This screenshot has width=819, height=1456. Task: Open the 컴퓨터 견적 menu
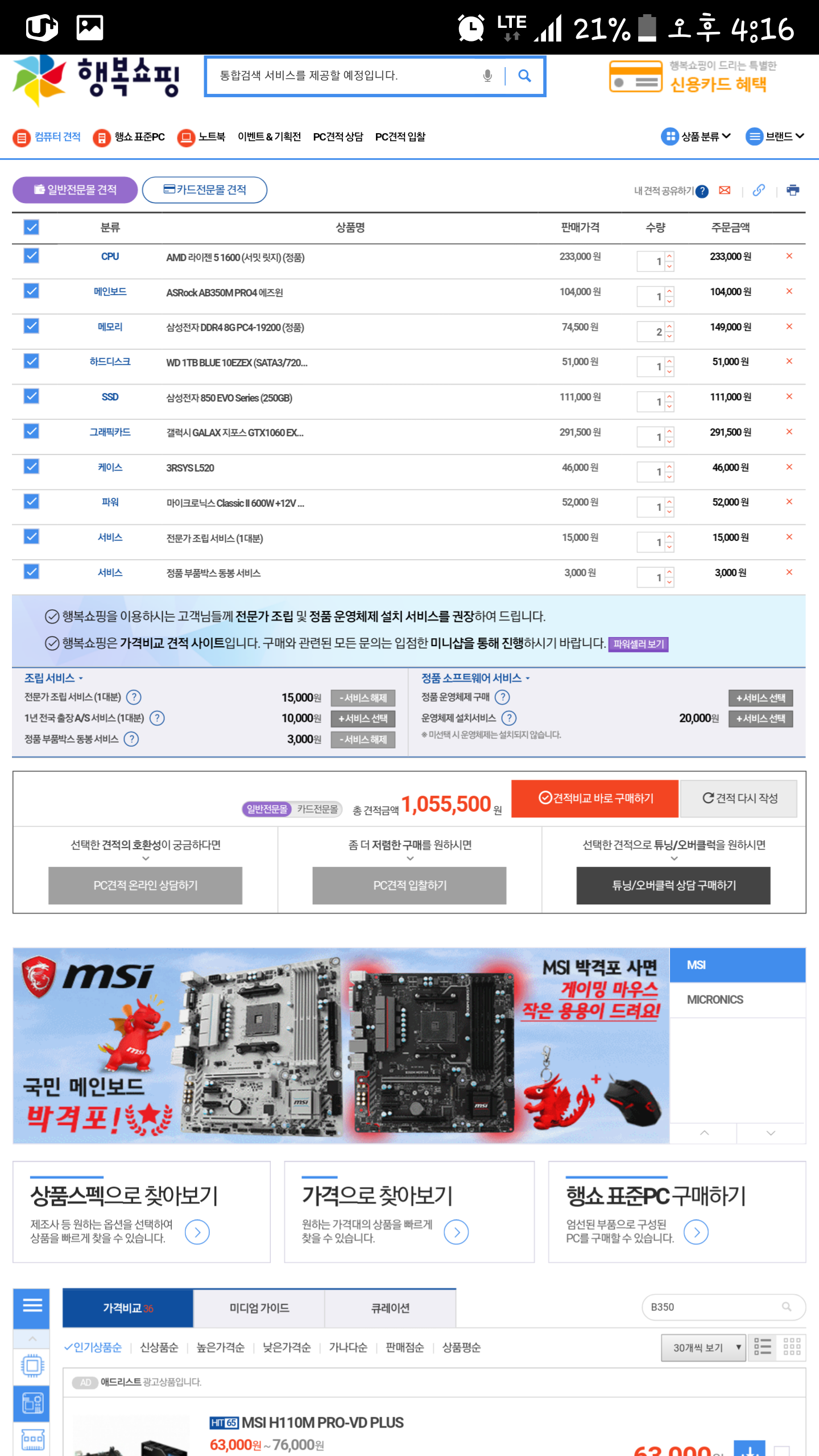47,137
